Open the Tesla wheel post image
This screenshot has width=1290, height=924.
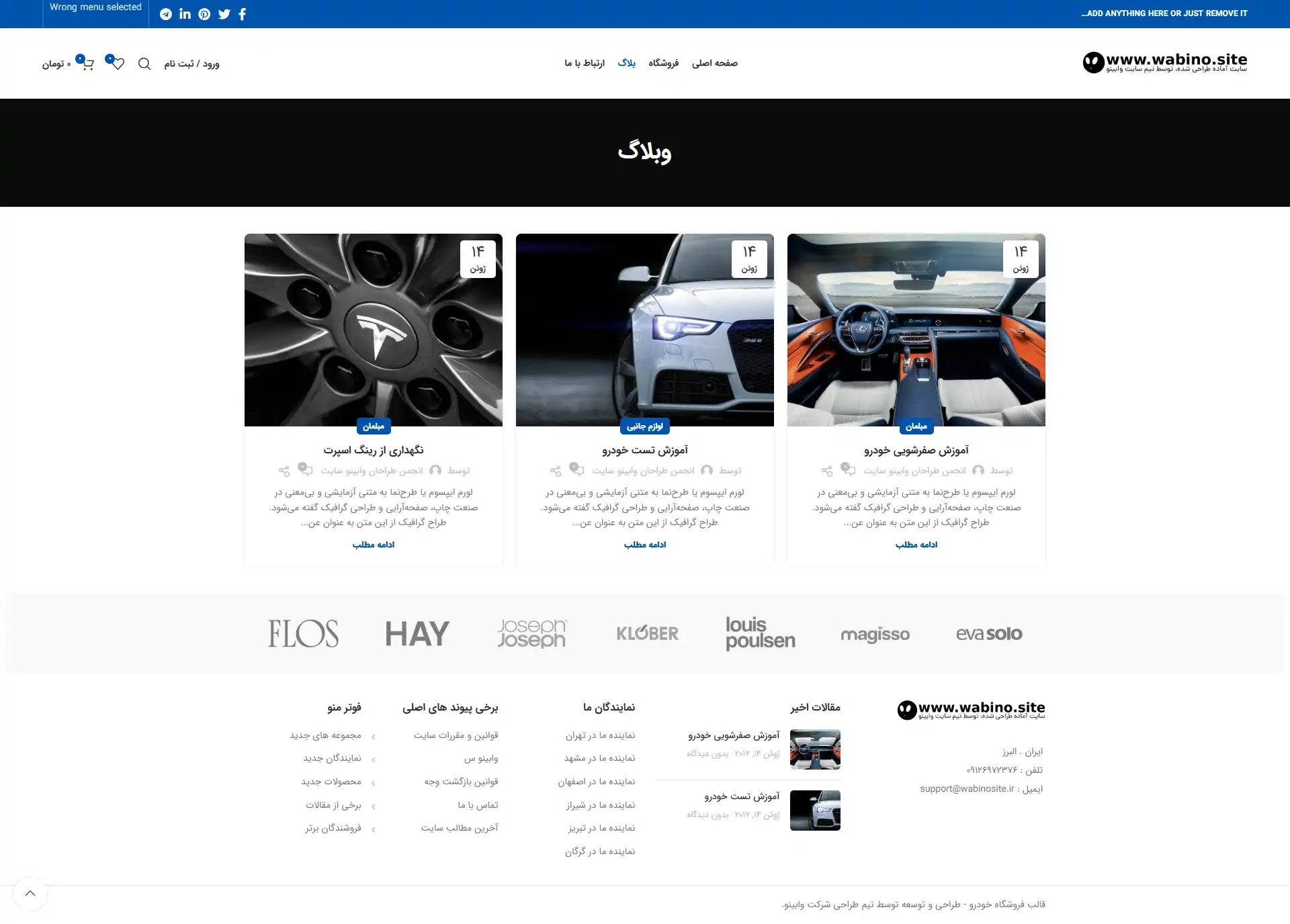(x=374, y=330)
